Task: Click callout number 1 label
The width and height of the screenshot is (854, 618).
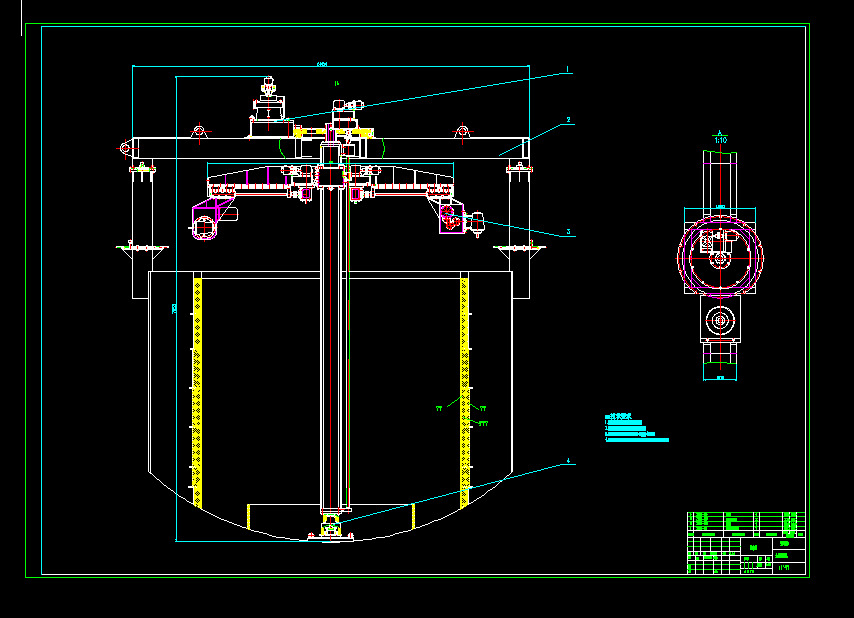Action: (568, 69)
